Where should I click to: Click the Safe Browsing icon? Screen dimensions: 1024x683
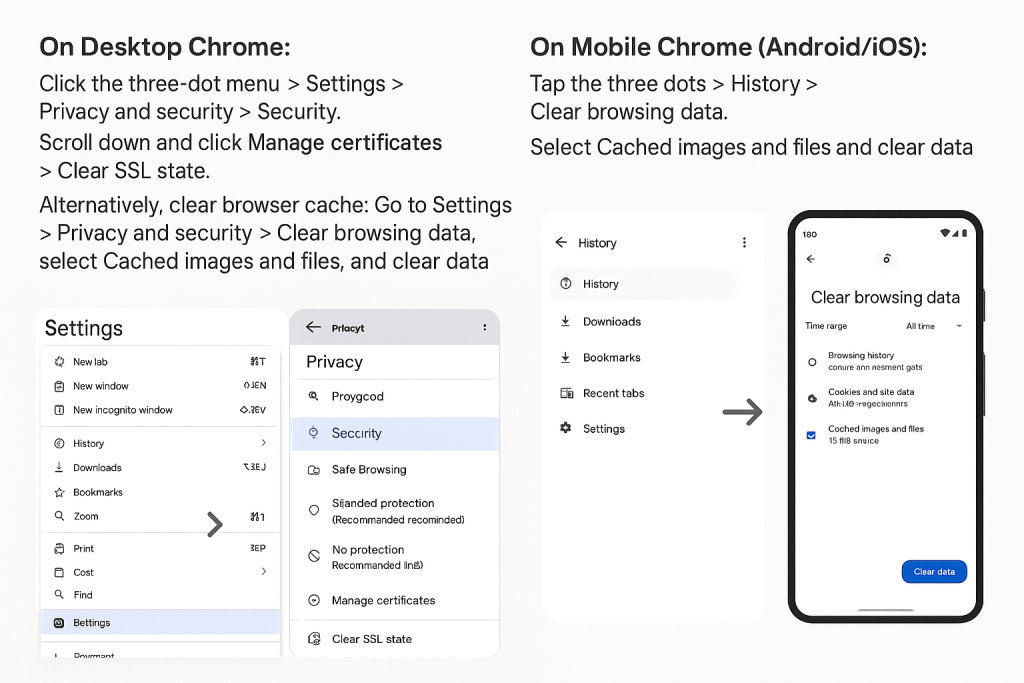[314, 469]
